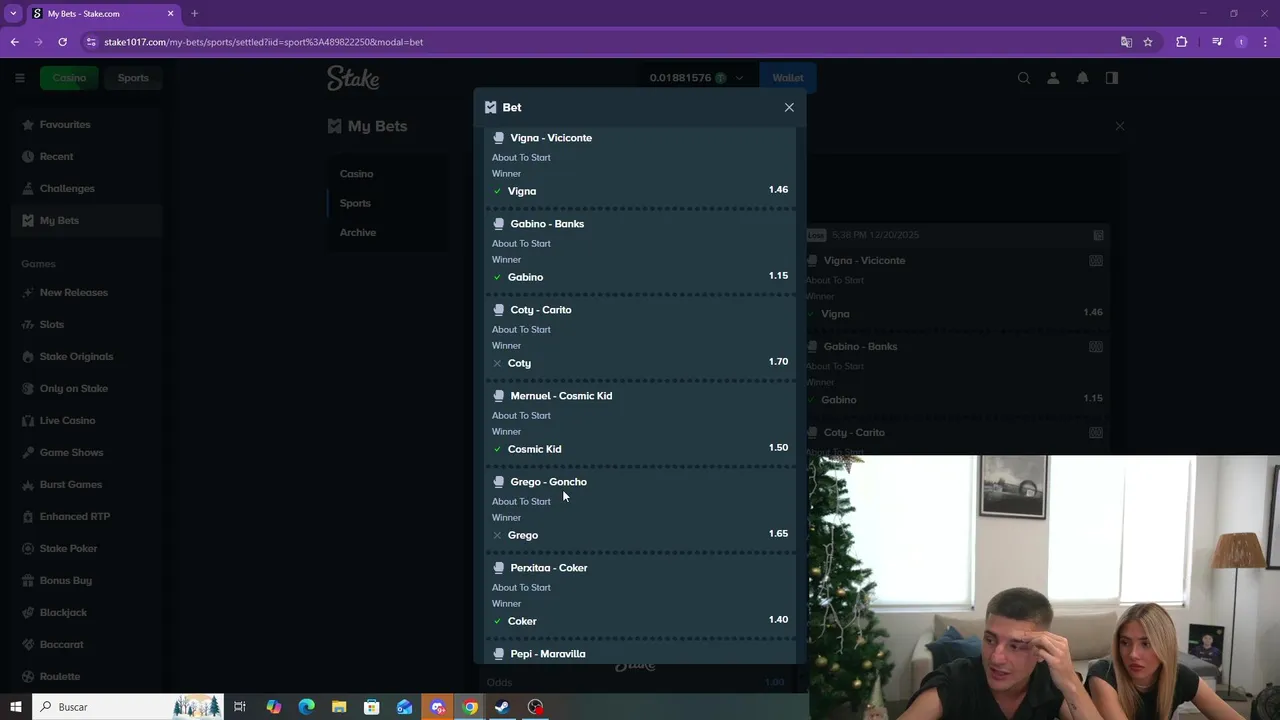The width and height of the screenshot is (1280, 720).
Task: Click the Stake logo
Action: (353, 78)
